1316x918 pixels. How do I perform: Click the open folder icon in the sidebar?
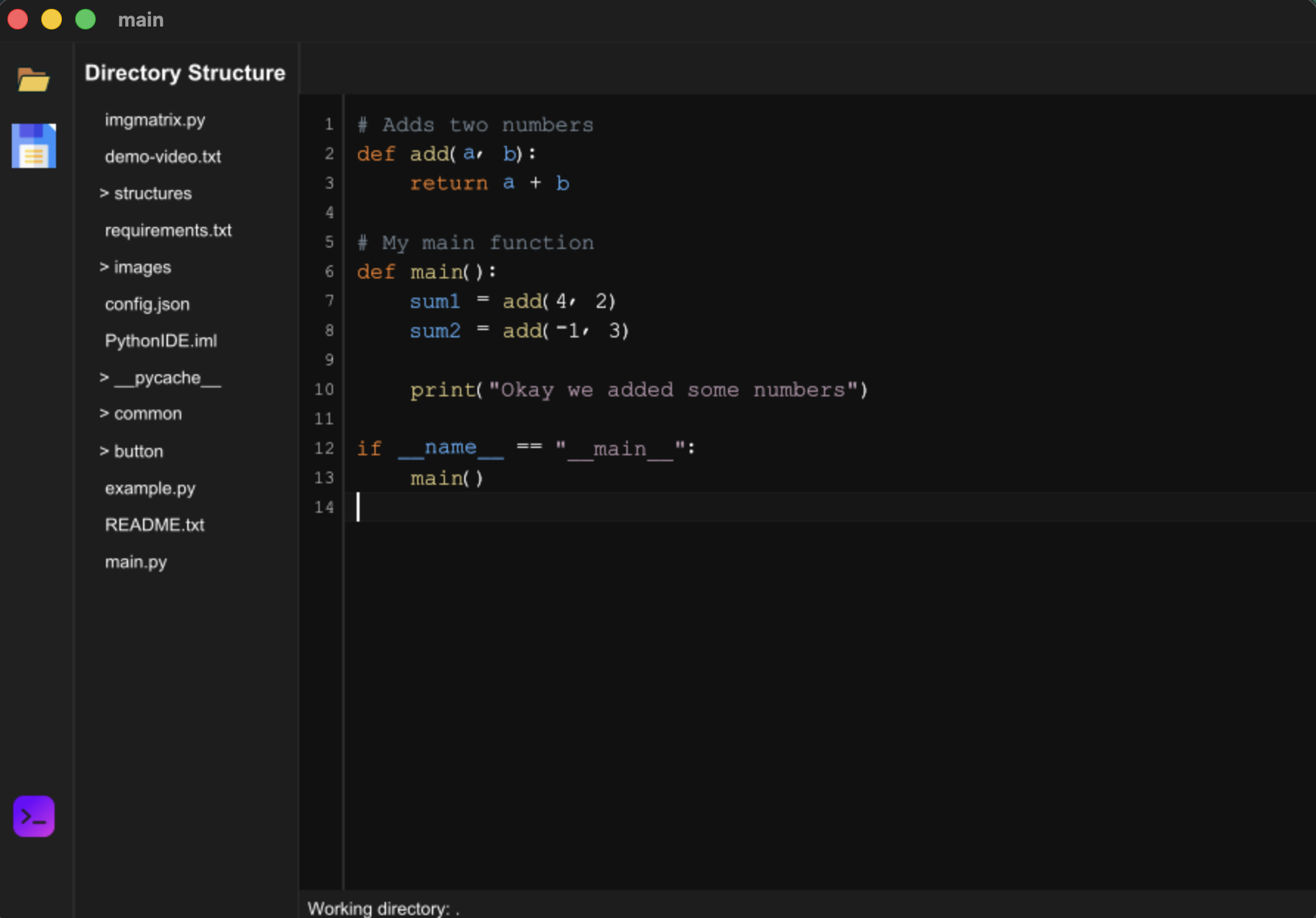33,80
